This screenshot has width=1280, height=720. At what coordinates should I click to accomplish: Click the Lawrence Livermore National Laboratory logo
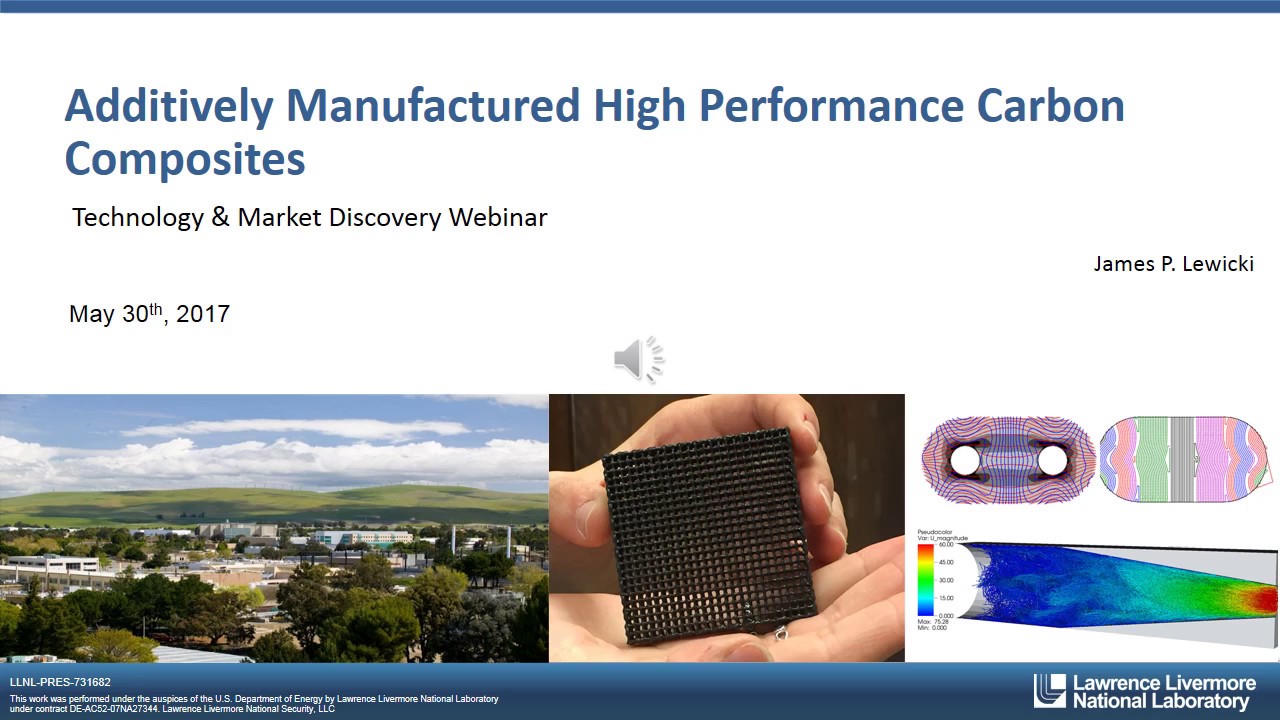tap(1144, 691)
